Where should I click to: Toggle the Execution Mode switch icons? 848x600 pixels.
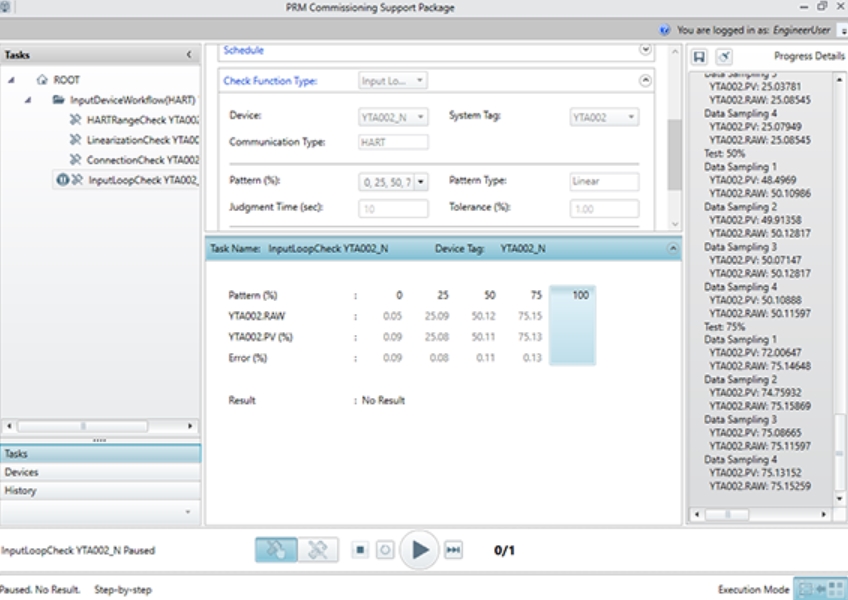820,589
